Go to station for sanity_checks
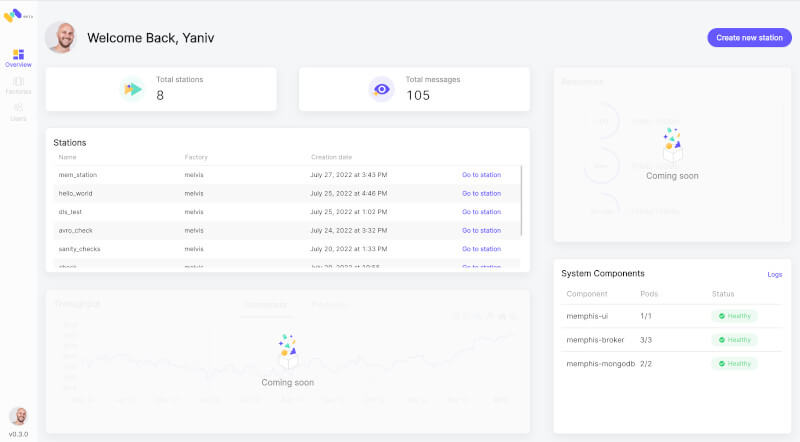This screenshot has width=800, height=442. [x=481, y=249]
